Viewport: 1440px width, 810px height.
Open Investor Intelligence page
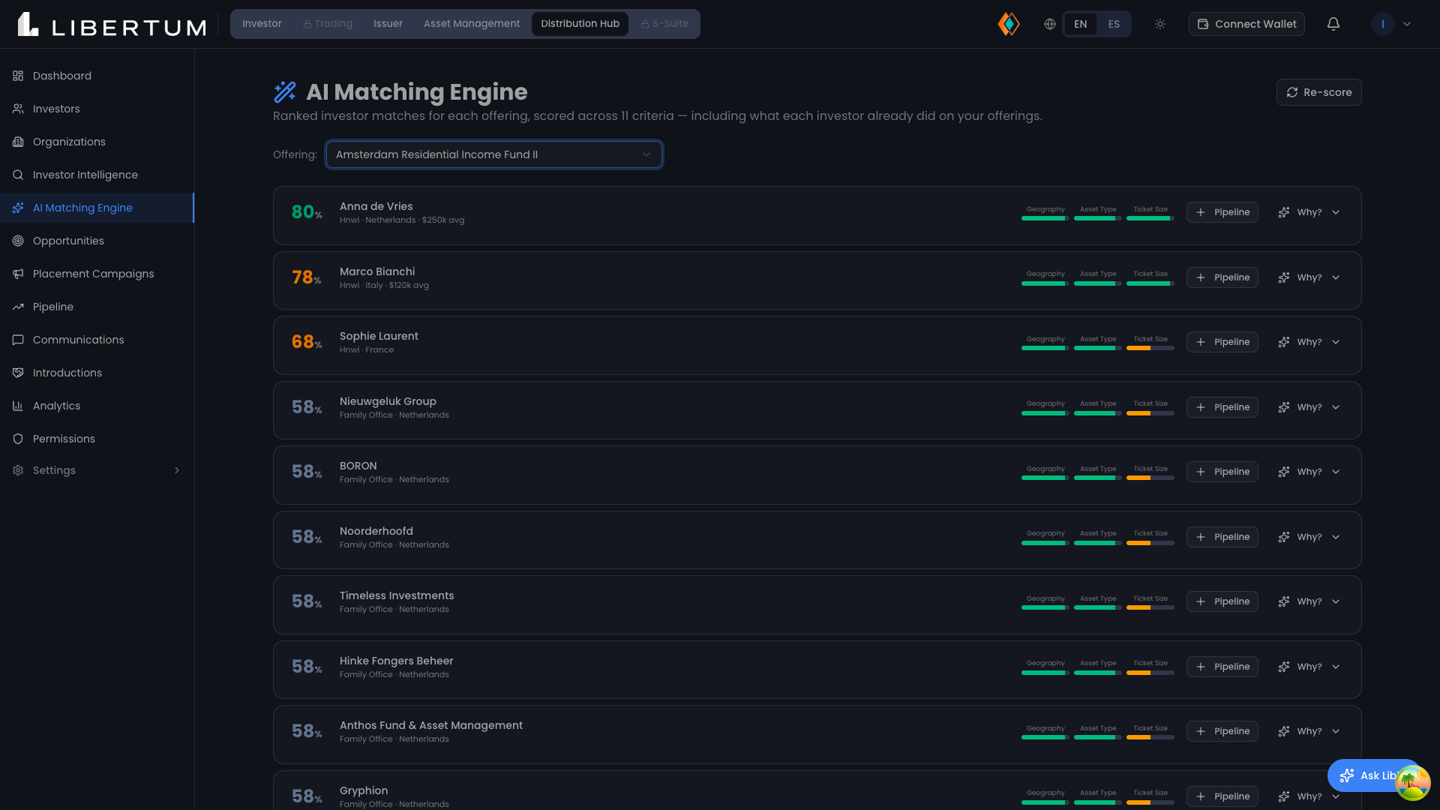[97, 175]
